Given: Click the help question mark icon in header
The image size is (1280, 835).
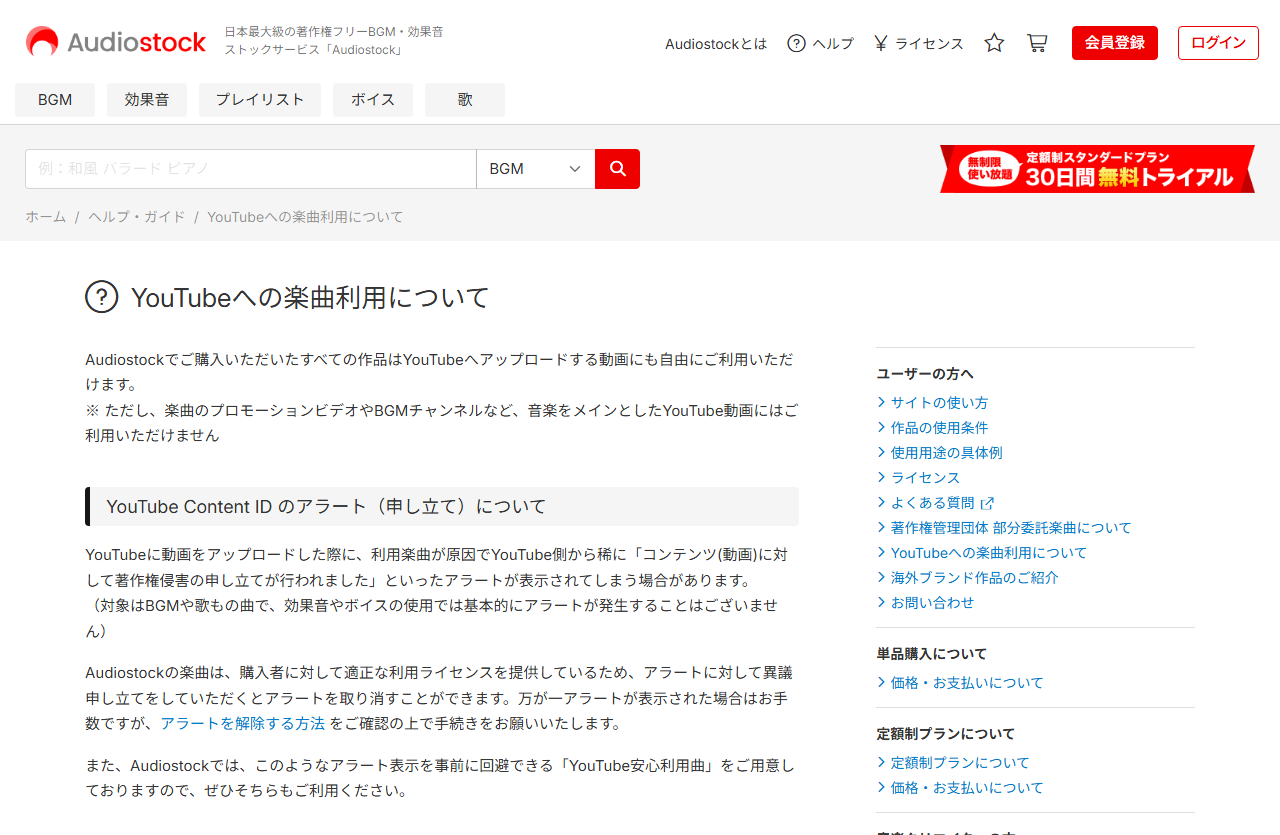Looking at the screenshot, I should pyautogui.click(x=796, y=43).
